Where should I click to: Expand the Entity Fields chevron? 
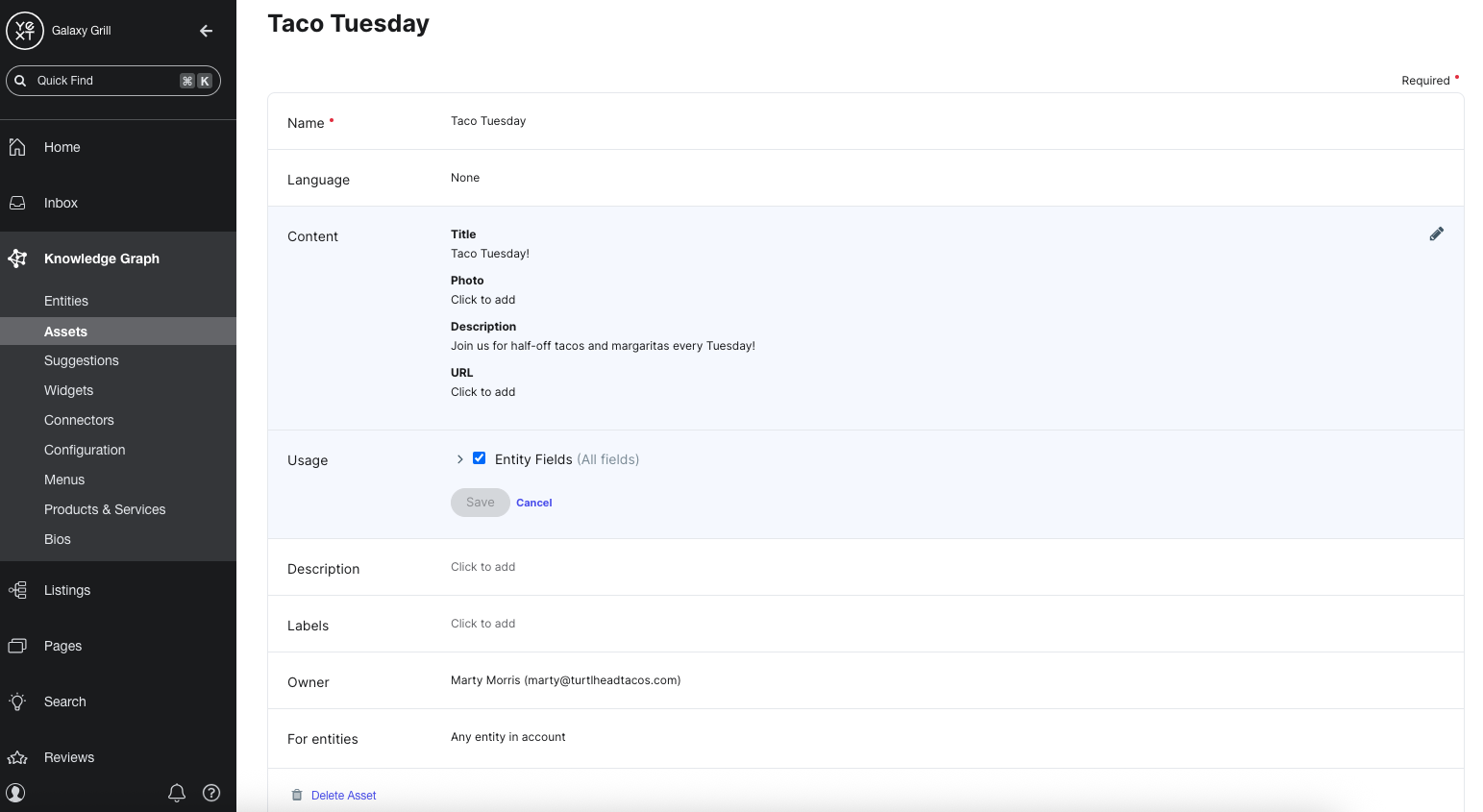460,459
